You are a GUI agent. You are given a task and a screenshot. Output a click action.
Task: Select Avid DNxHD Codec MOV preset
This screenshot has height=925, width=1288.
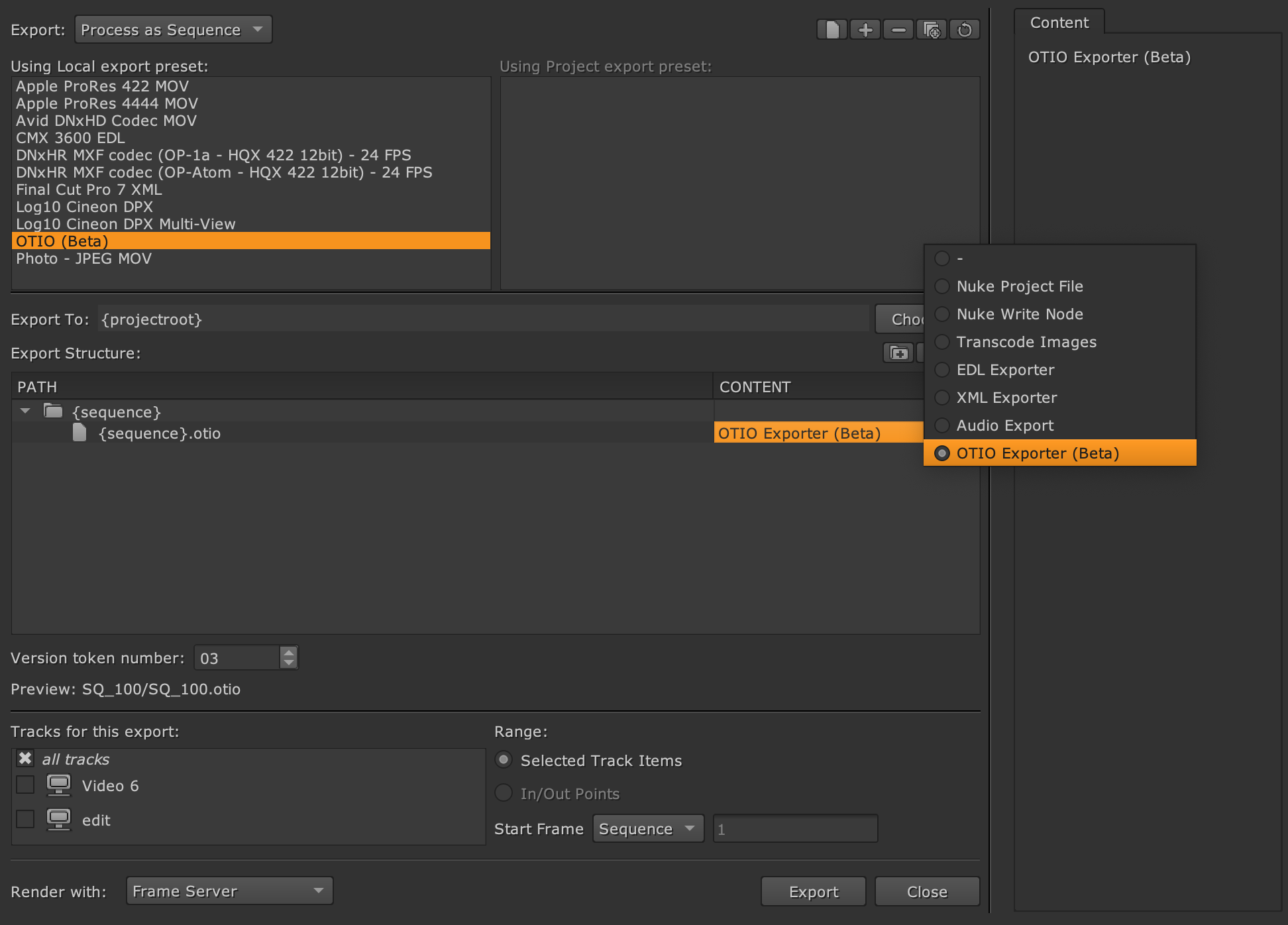(x=251, y=121)
